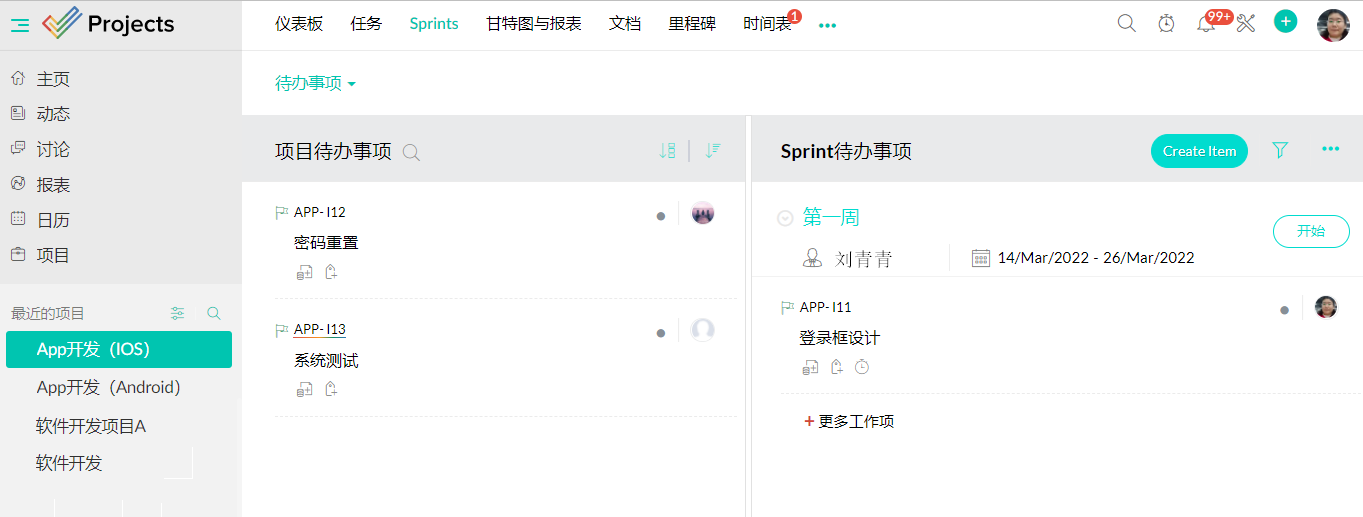Click the recent projects filter settings icon
Screen dimensions: 1363x517
[178, 313]
